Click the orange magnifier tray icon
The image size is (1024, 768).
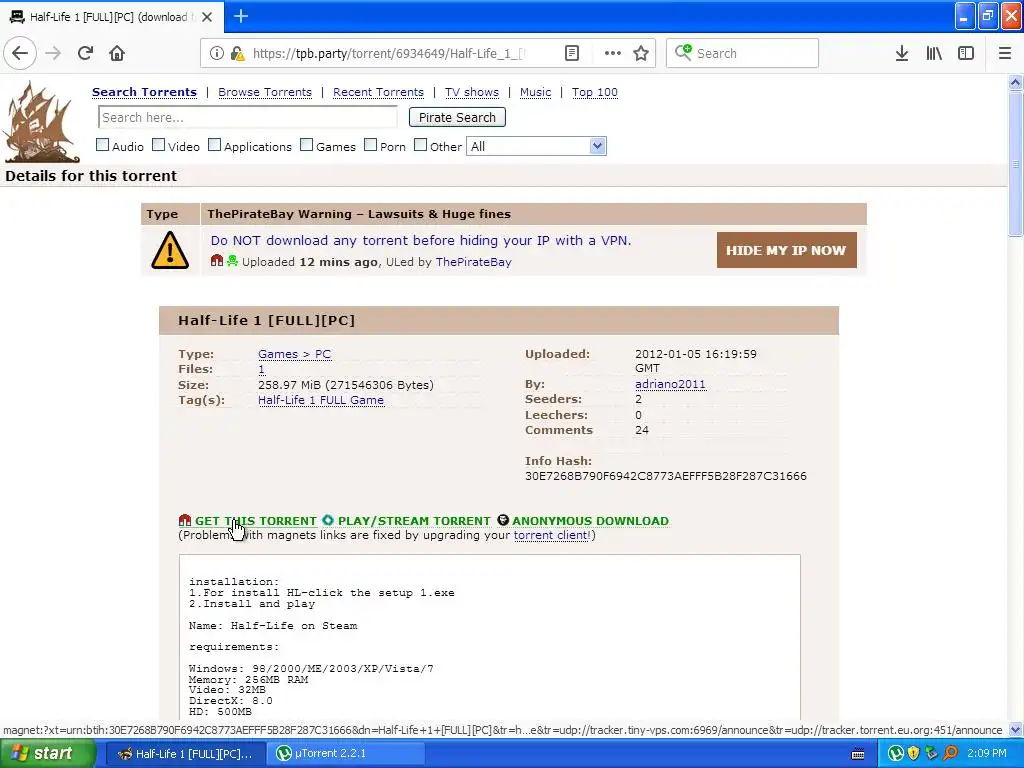pos(950,753)
